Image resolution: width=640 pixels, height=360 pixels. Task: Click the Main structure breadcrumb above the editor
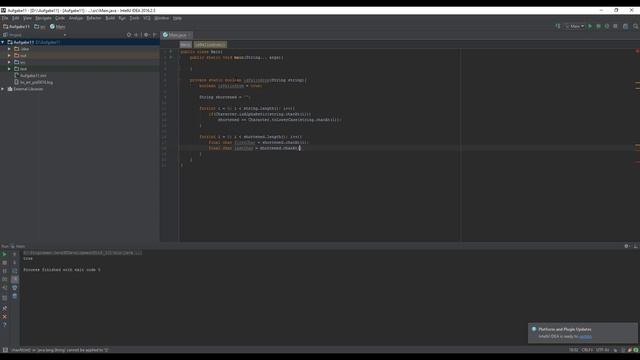click(x=186, y=44)
